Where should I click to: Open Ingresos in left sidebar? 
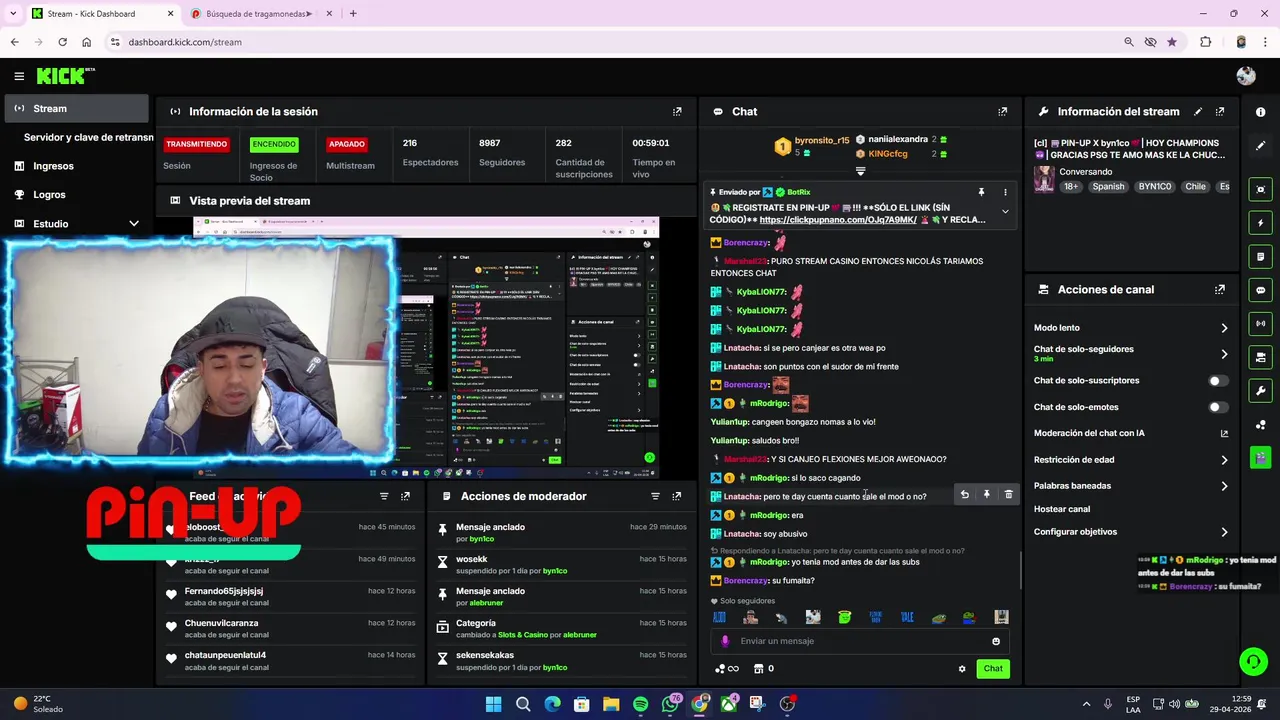[76, 166]
